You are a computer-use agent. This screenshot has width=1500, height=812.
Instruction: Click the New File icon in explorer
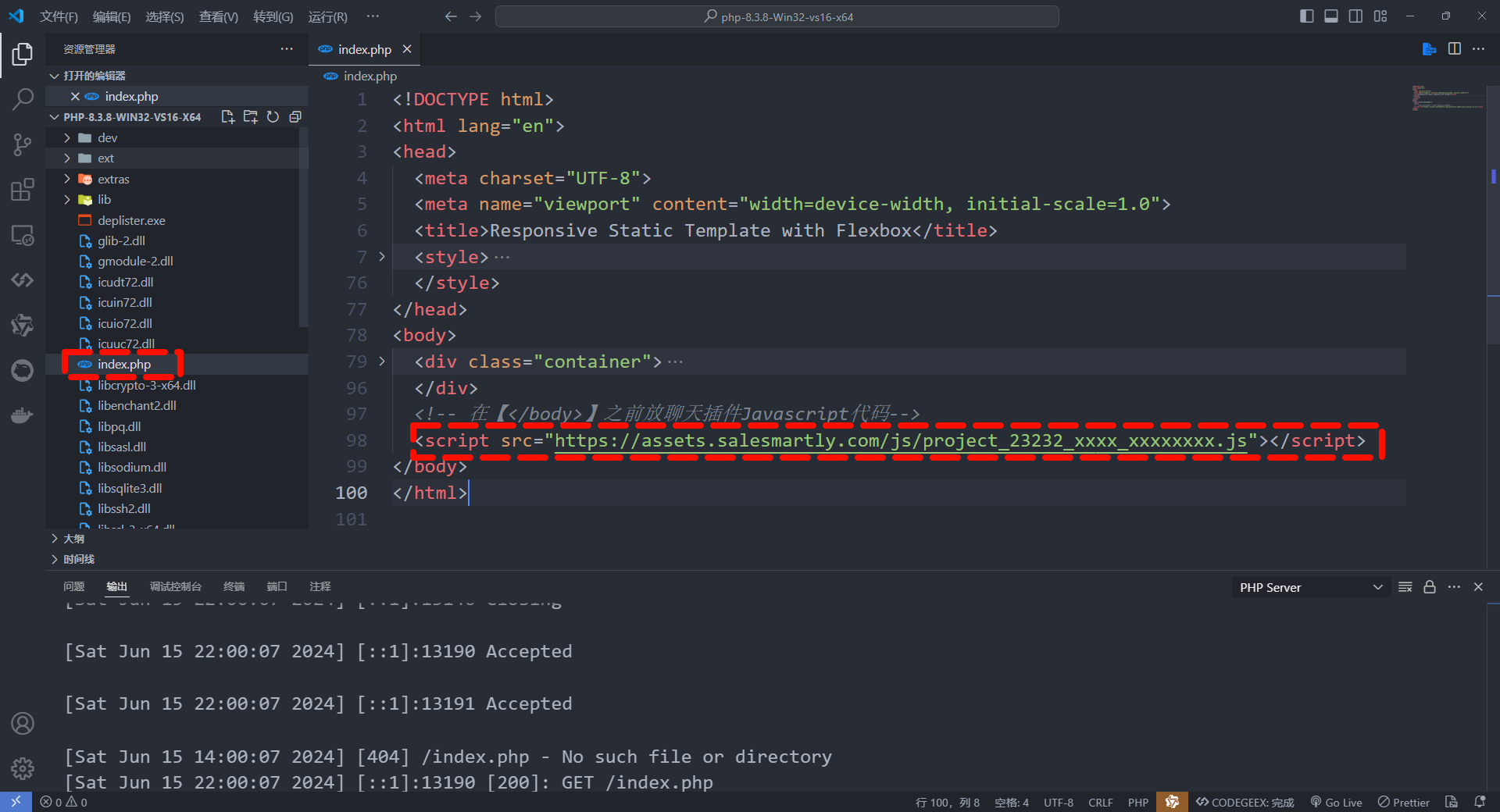(227, 117)
